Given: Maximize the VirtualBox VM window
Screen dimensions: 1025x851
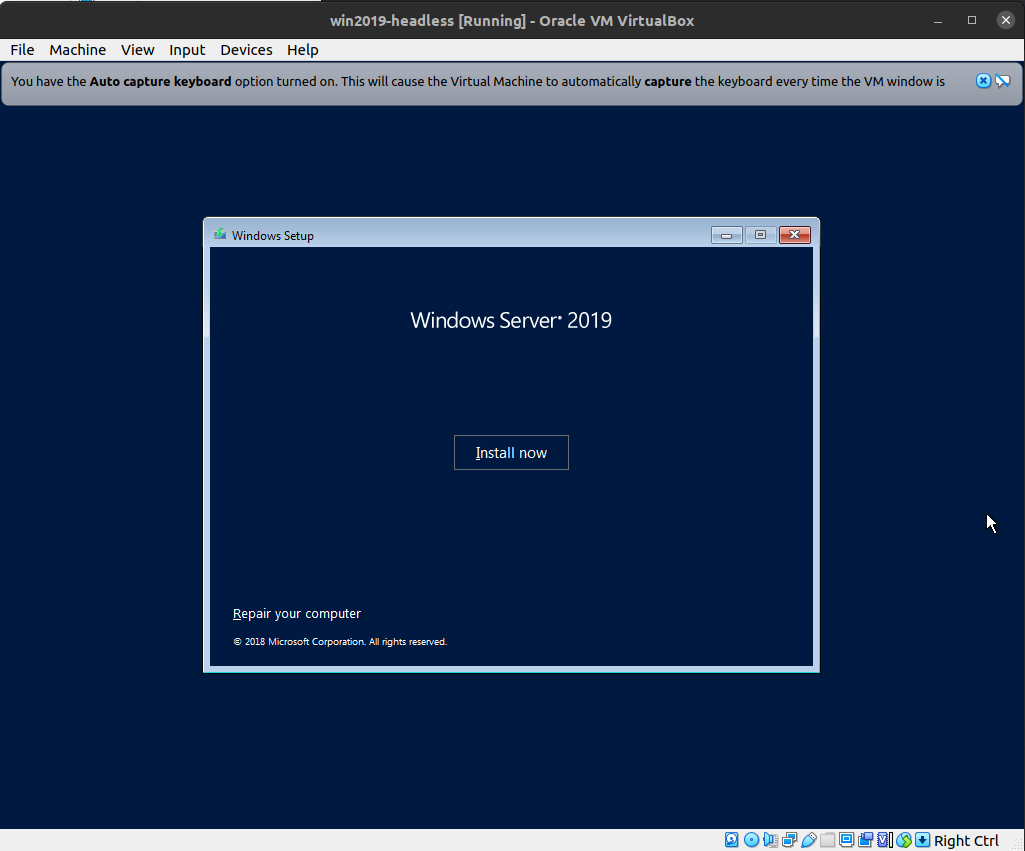Looking at the screenshot, I should [972, 20].
